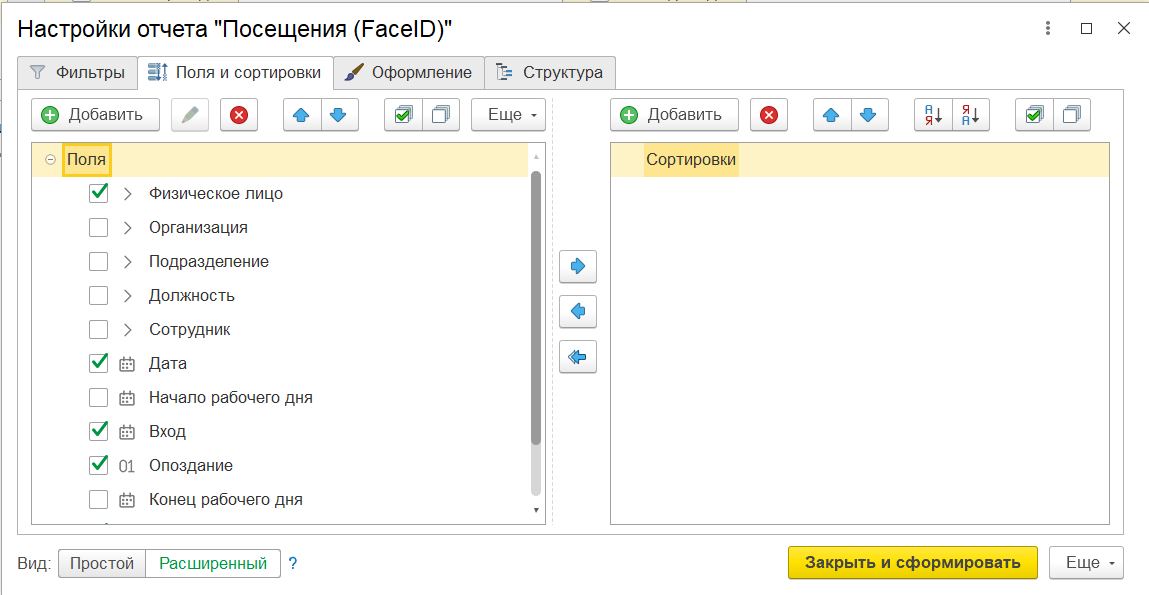The height and width of the screenshot is (595, 1149).
Task: Switch to the Фильтры tab
Action: tap(78, 72)
